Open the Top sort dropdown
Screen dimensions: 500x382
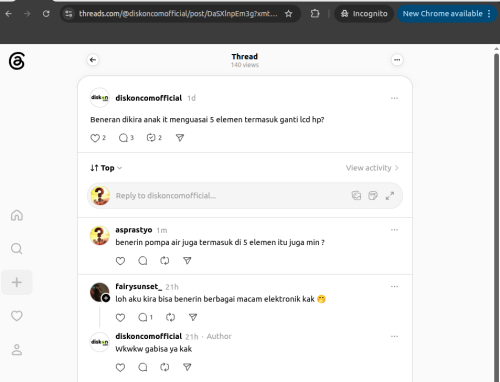[106, 168]
